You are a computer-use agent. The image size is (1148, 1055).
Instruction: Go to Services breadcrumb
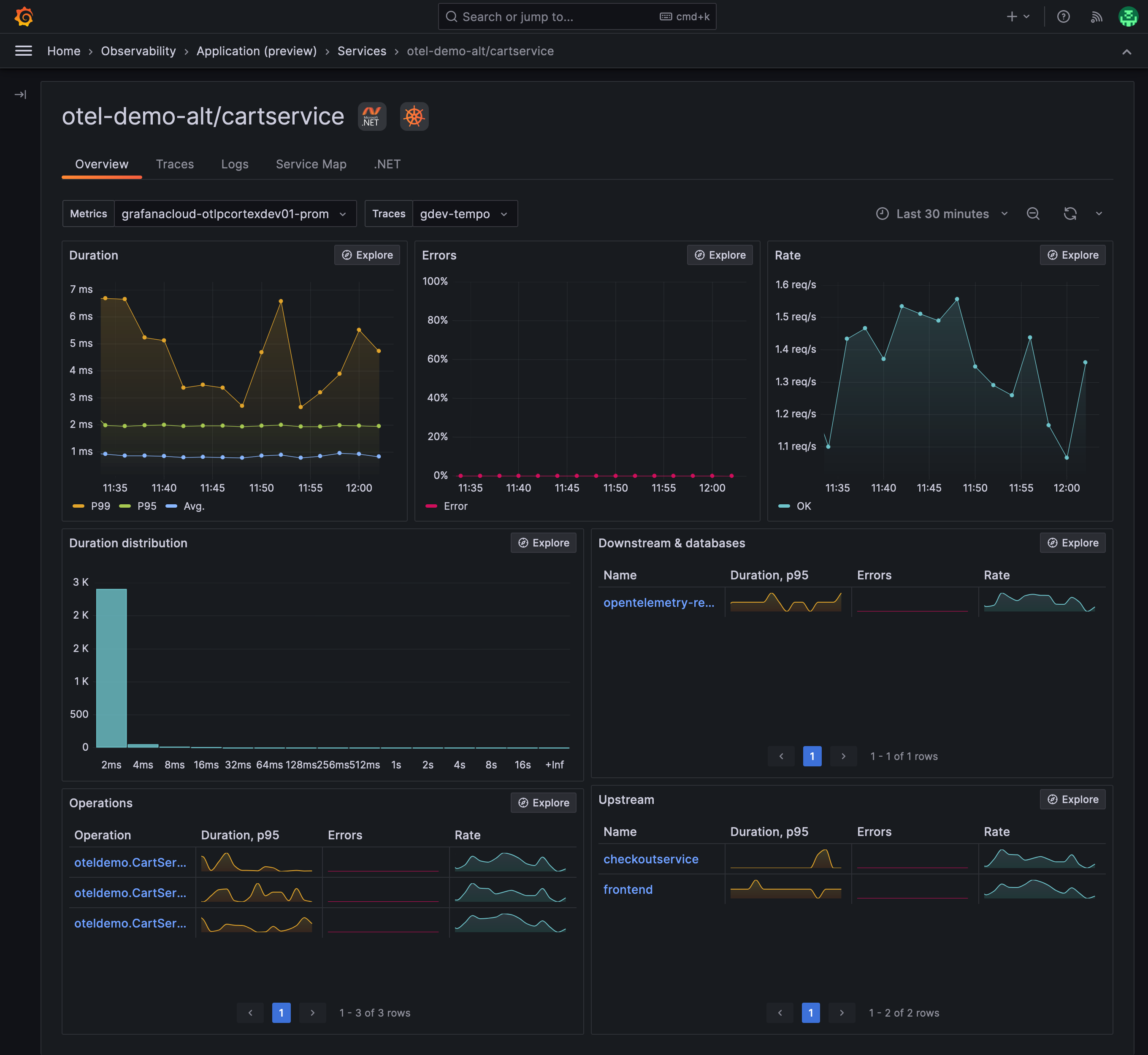click(362, 51)
